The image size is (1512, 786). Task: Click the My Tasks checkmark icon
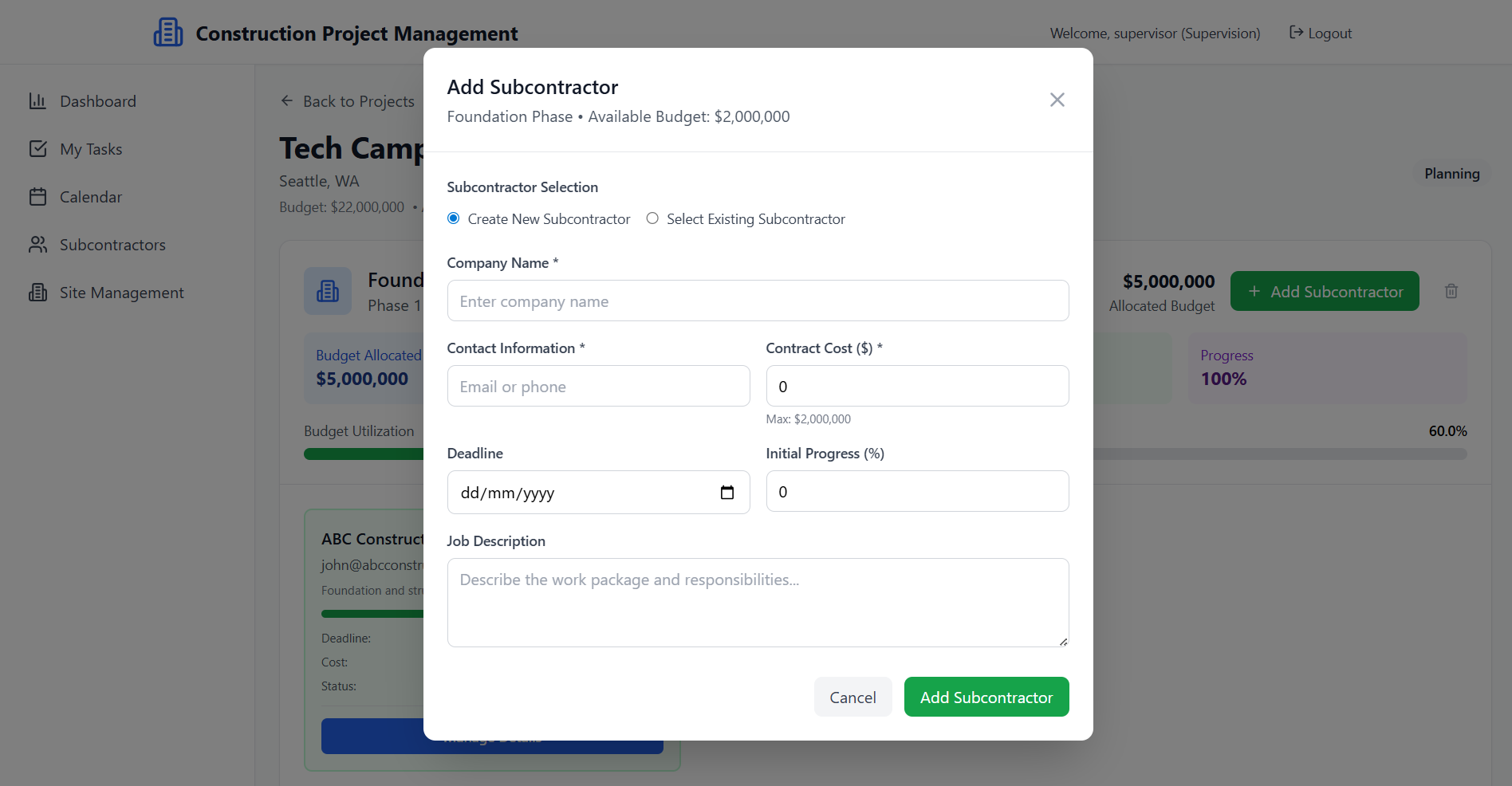tap(37, 149)
